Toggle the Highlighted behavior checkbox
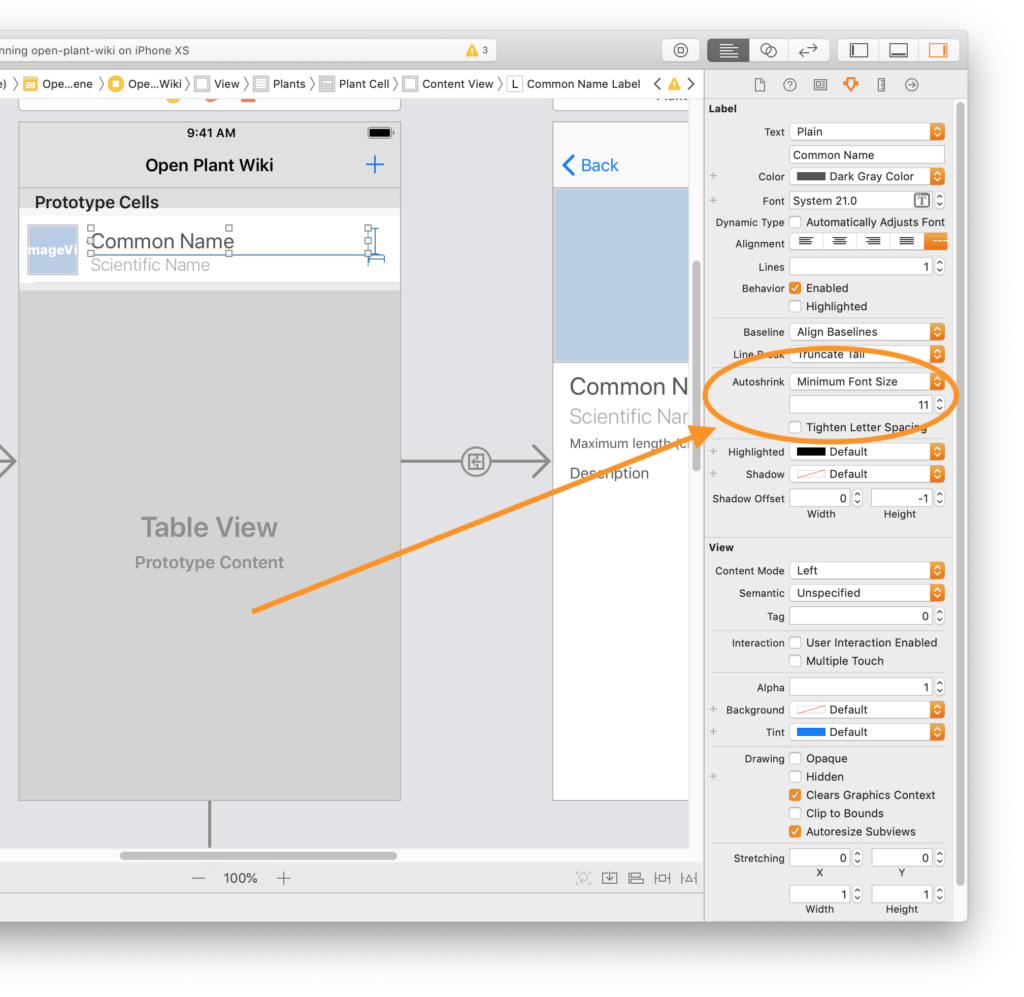The width and height of the screenshot is (1024, 997). pyautogui.click(x=795, y=306)
